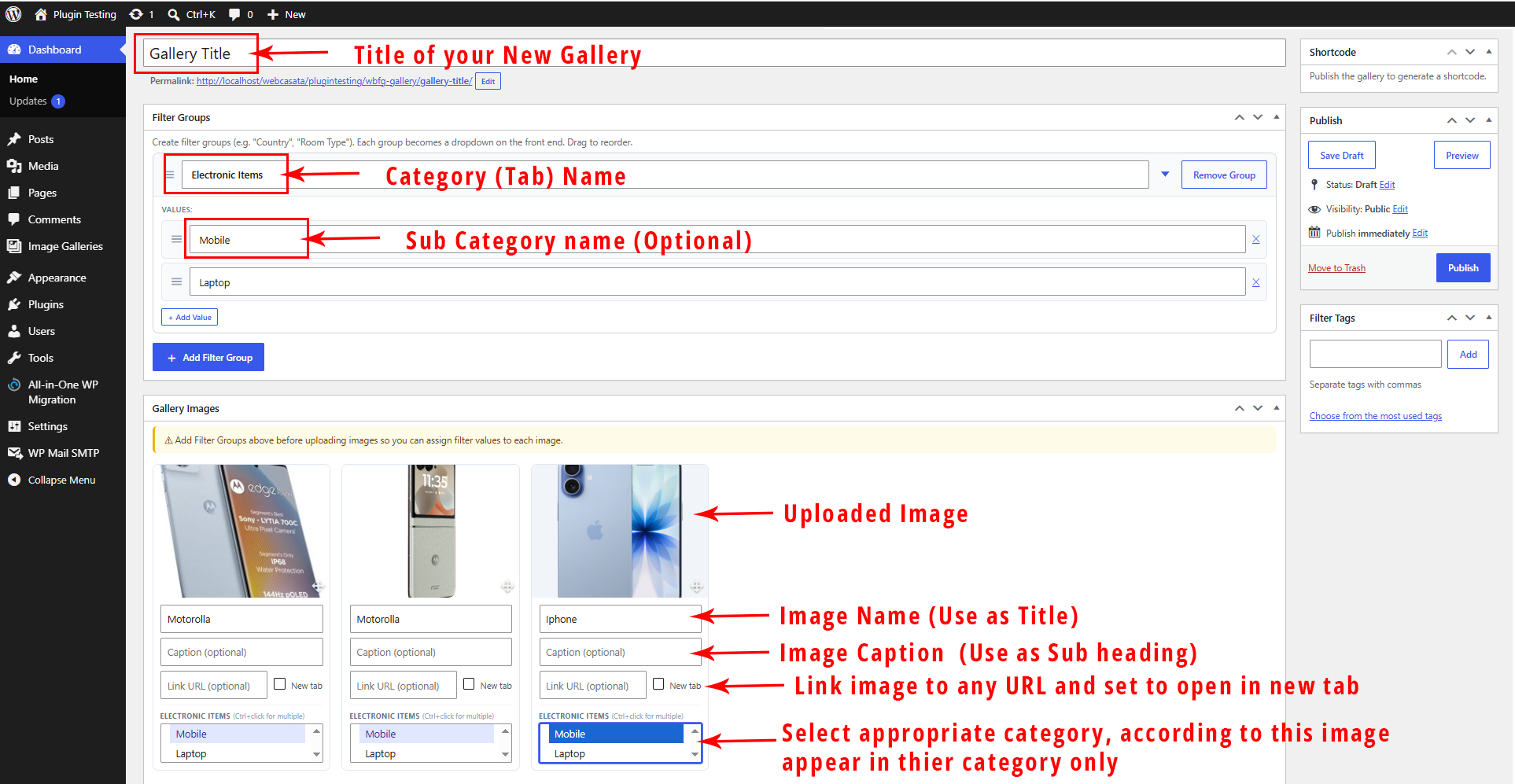Click Add Filter Group button
The image size is (1515, 784).
point(208,357)
